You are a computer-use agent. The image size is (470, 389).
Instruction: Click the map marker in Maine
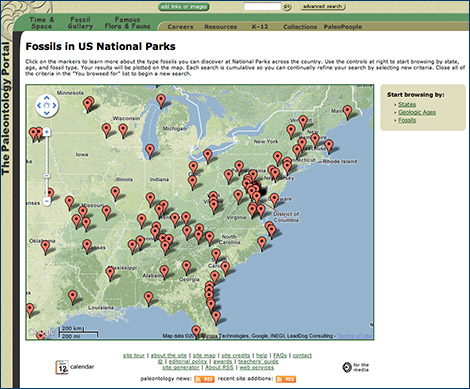click(x=347, y=111)
